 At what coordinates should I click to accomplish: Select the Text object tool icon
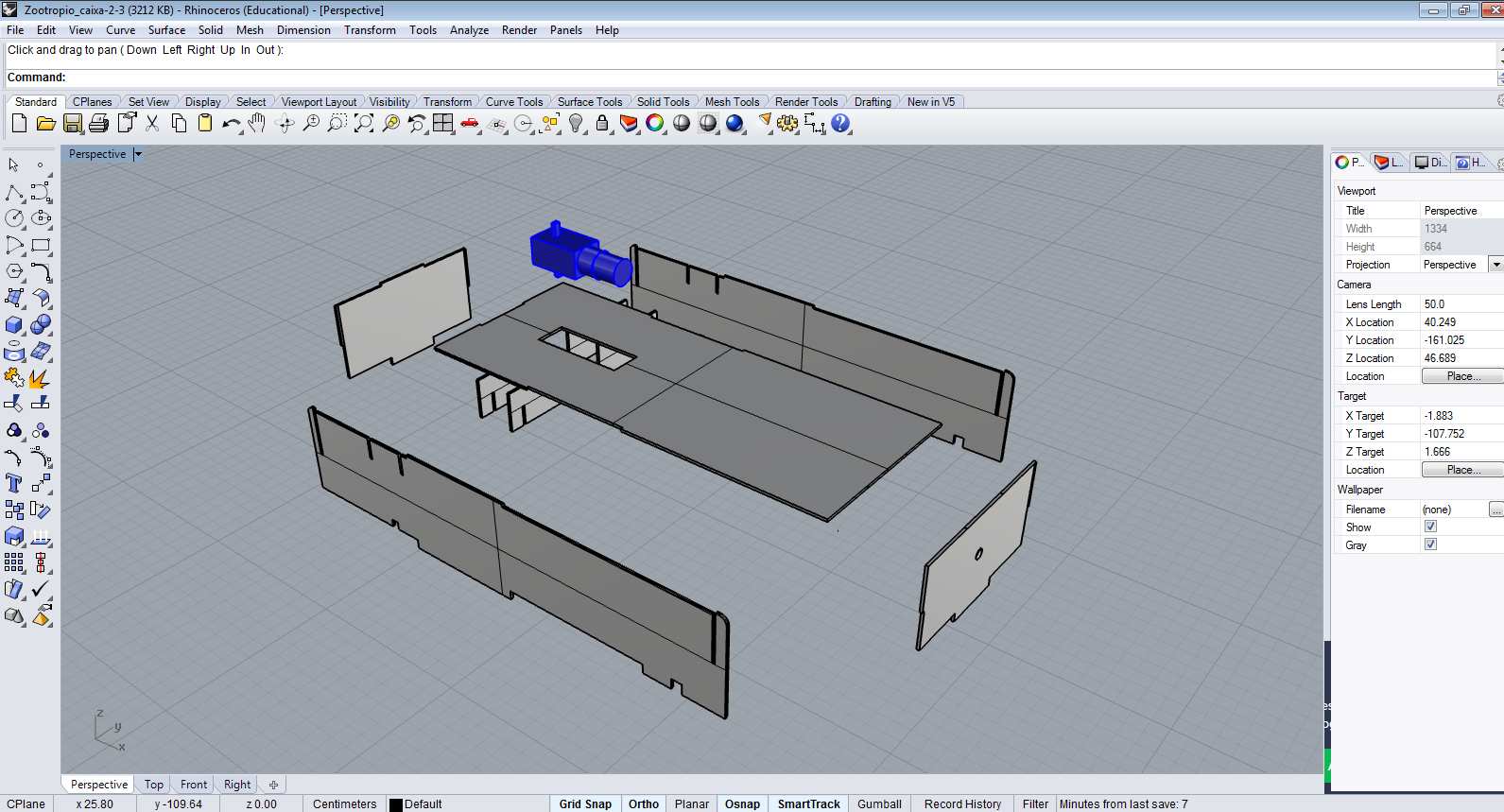tap(14, 483)
